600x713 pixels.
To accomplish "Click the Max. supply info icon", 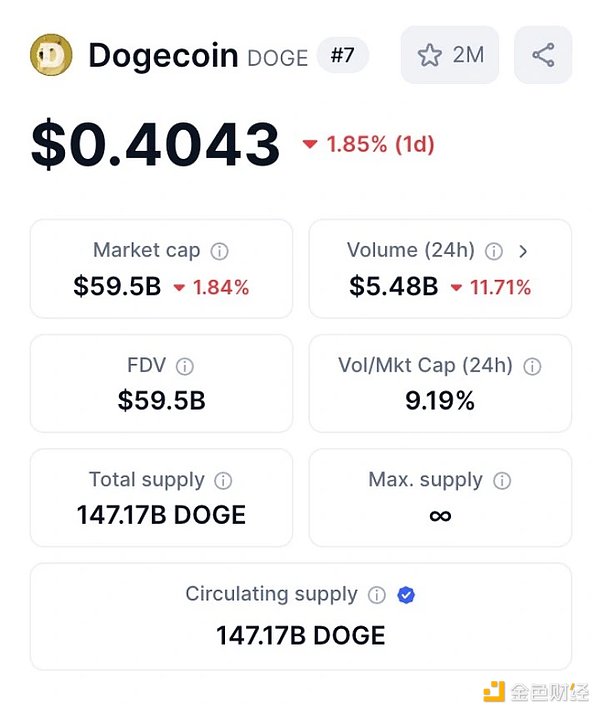I will point(502,481).
